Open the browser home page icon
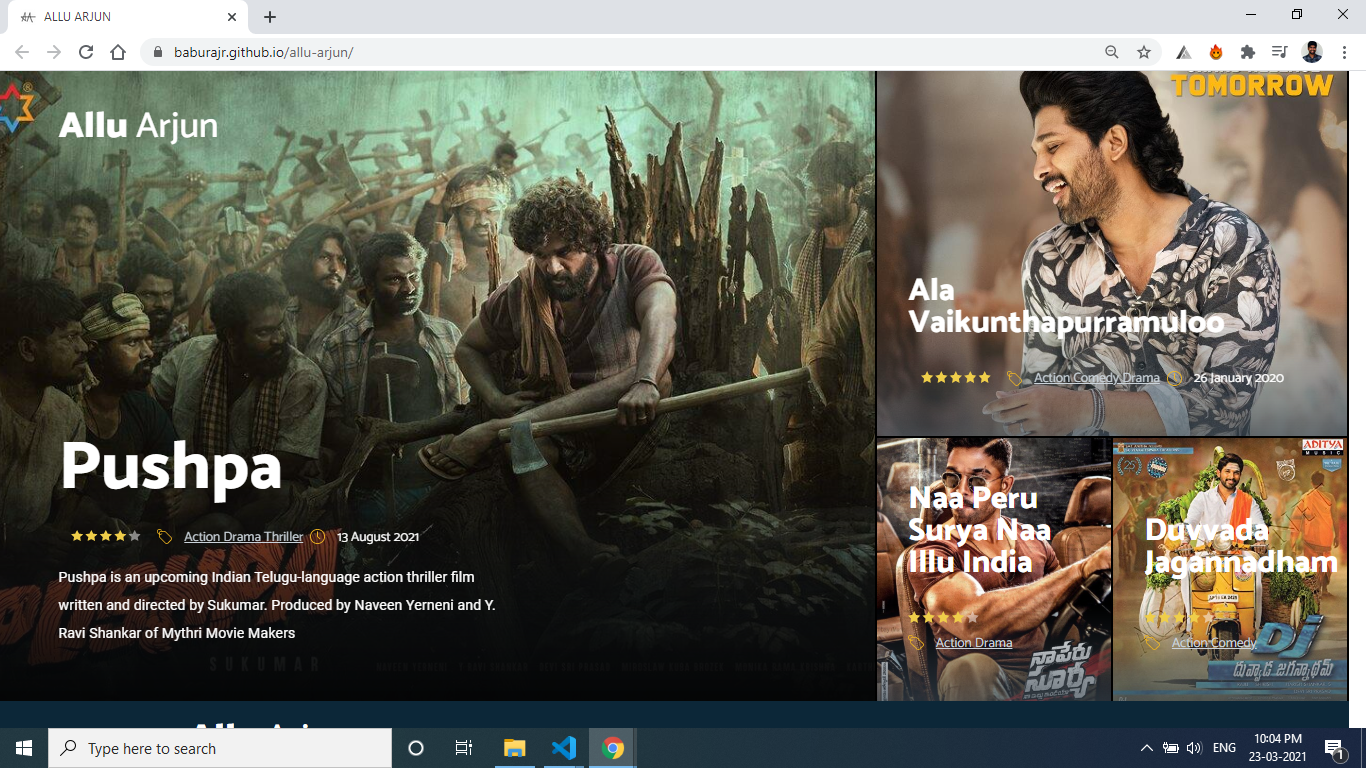This screenshot has height=768, width=1366. 118,52
